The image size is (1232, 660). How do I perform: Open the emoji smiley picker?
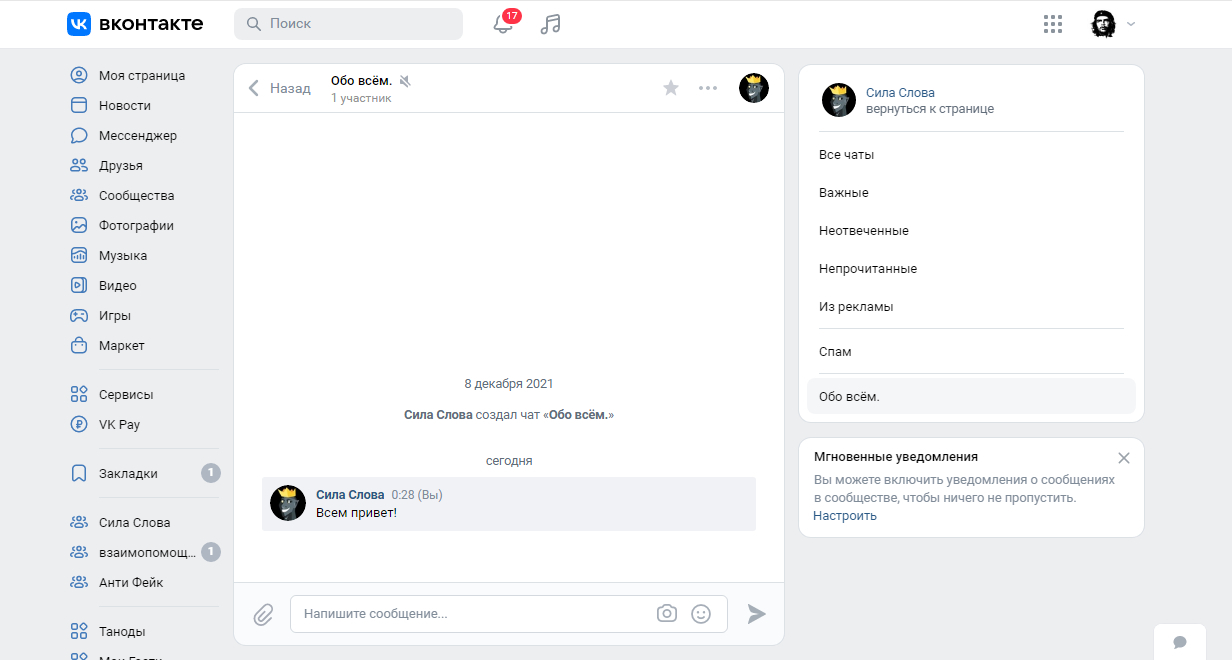tap(701, 614)
